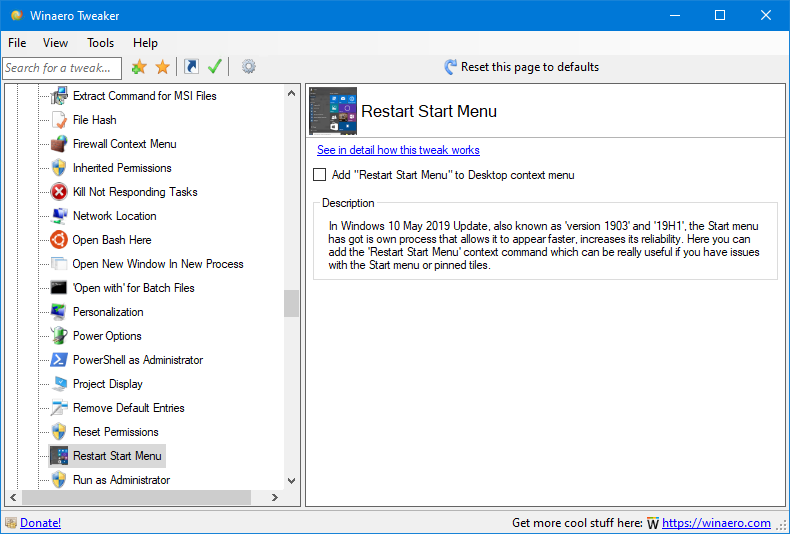The height and width of the screenshot is (534, 790).
Task: Click the green checkmark toolbar icon
Action: pyautogui.click(x=215, y=66)
